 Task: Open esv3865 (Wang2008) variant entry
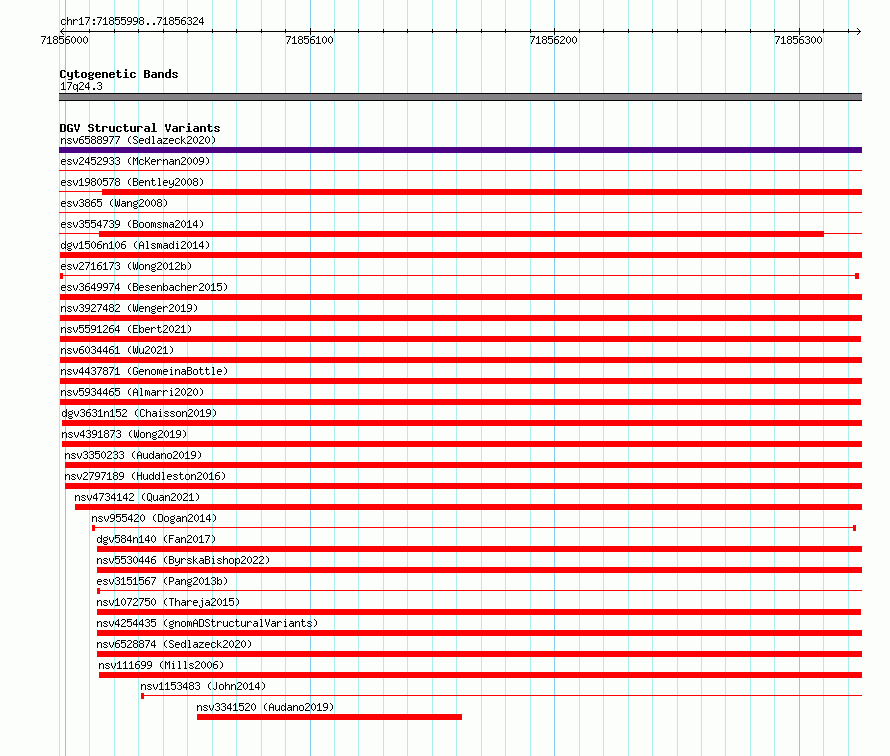tap(114, 203)
